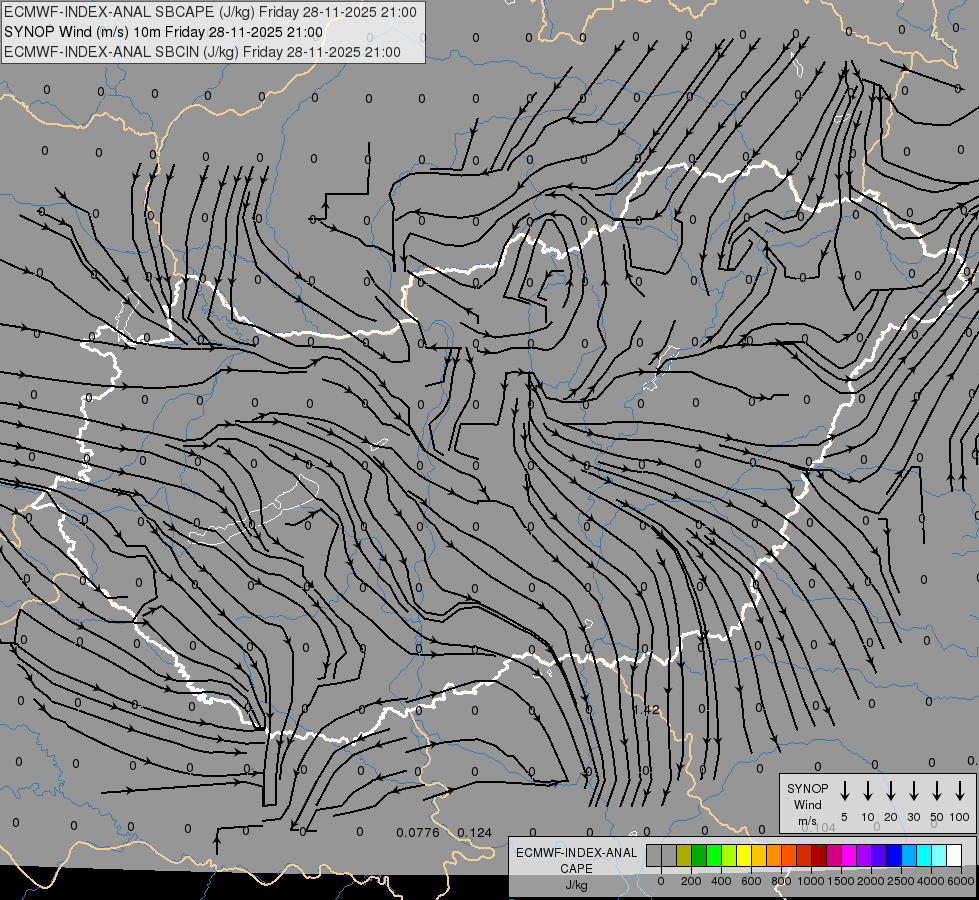Click the 'm/s' unit in wind legend

pyautogui.click(x=807, y=821)
